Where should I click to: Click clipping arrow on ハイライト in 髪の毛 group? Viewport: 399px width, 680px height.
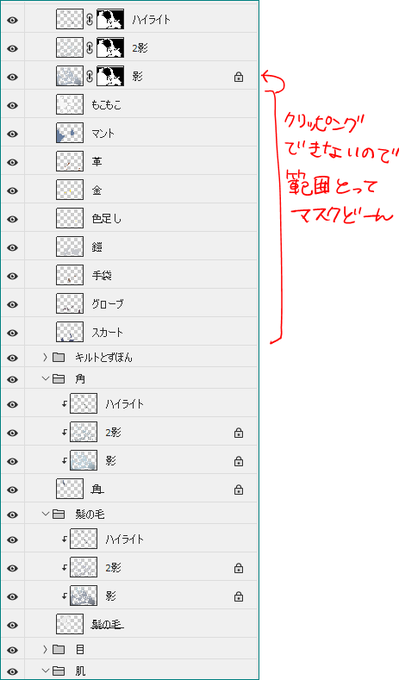64,539
